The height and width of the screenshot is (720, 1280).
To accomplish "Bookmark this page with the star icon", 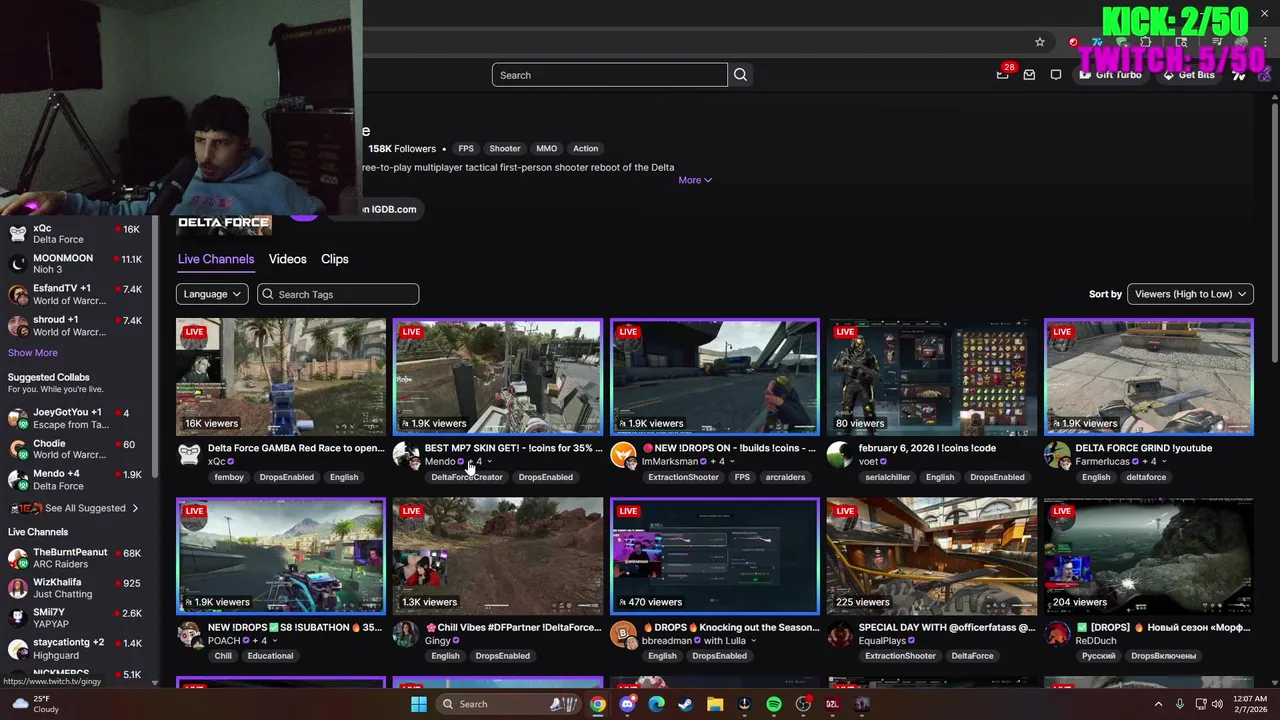I will [x=1040, y=42].
